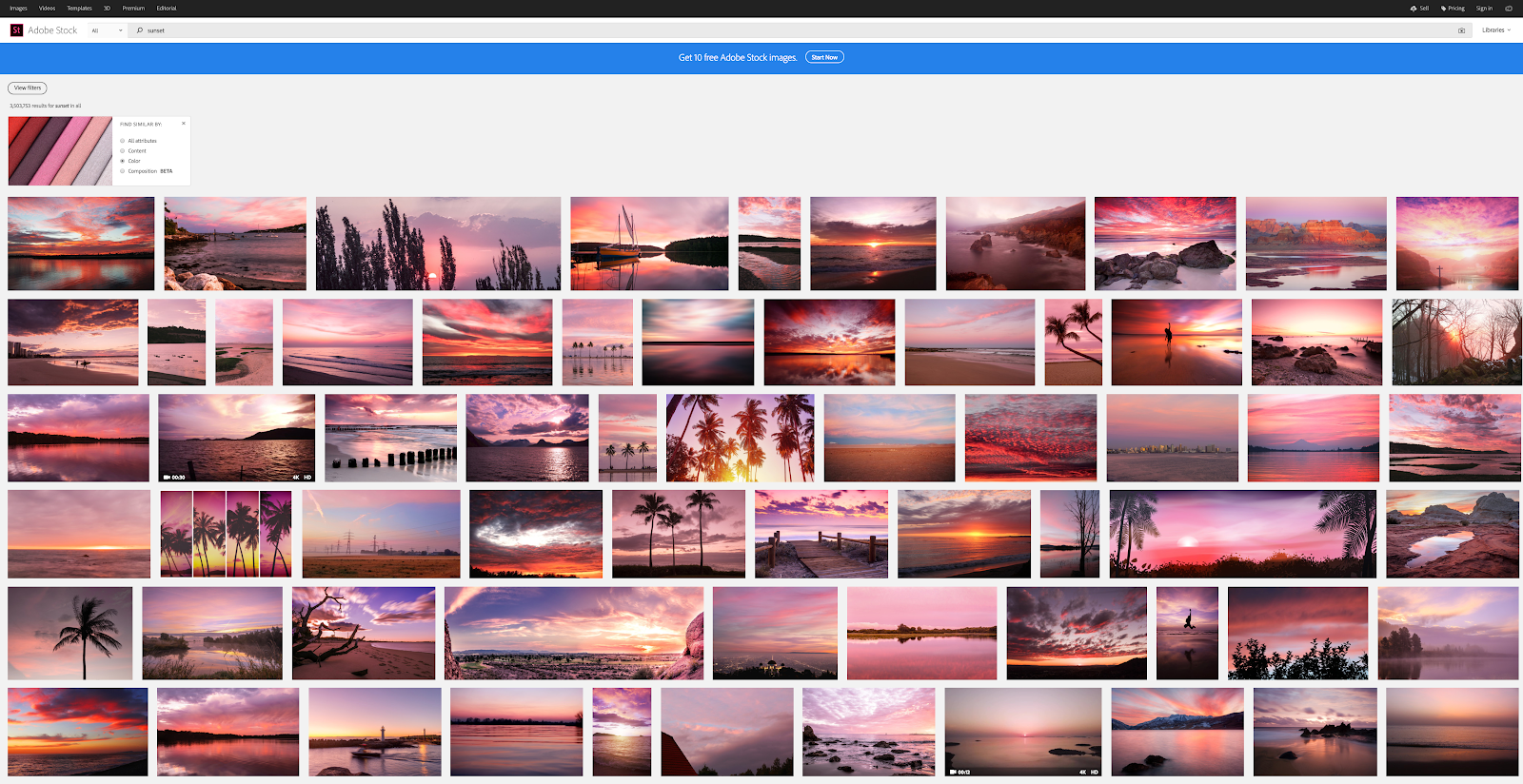Click the Adobe Stock St logo

16,30
